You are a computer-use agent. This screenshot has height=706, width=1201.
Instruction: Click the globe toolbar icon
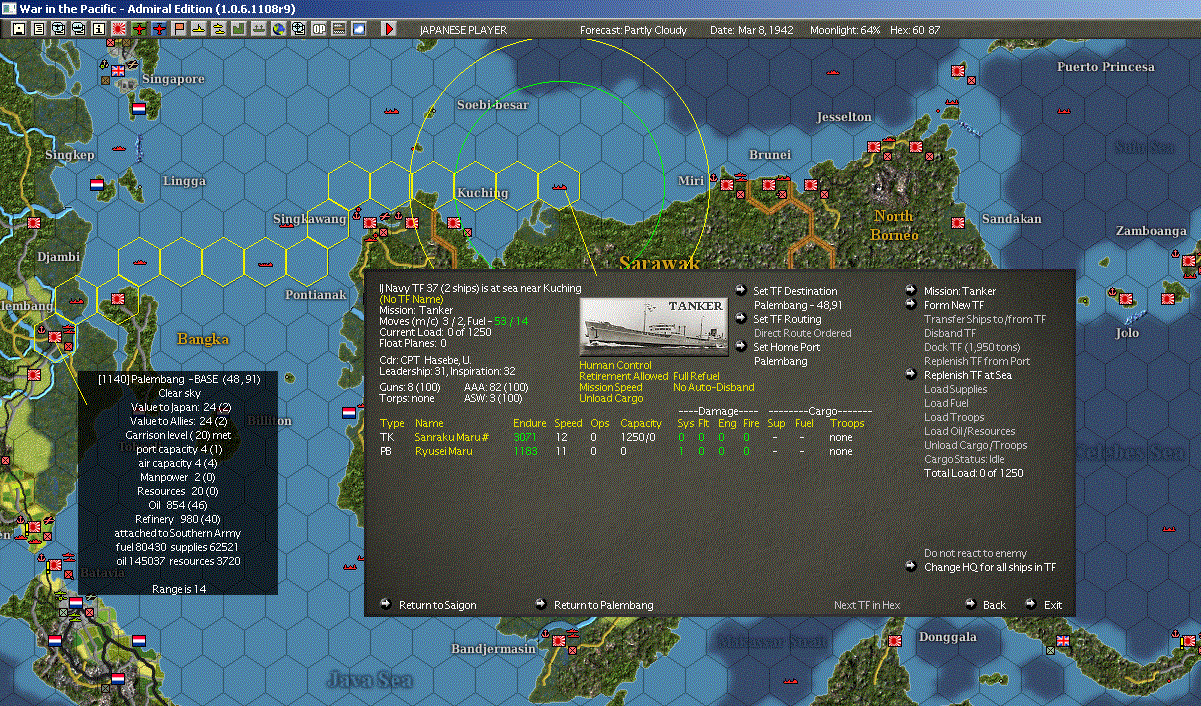(x=278, y=29)
